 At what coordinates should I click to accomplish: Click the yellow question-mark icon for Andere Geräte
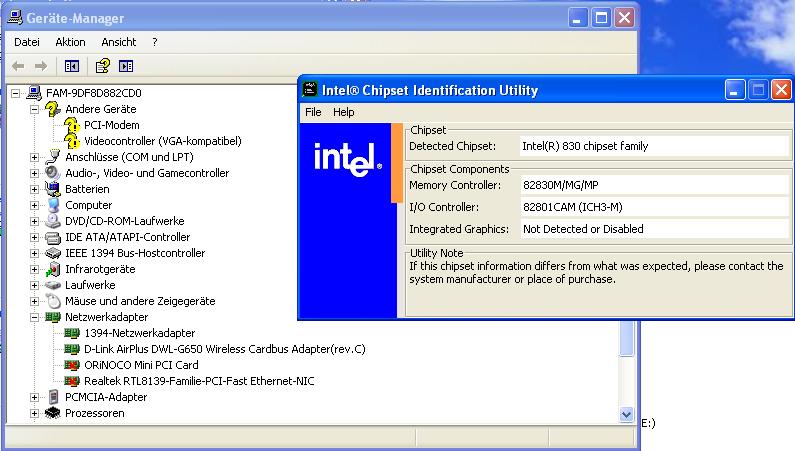[x=53, y=109]
